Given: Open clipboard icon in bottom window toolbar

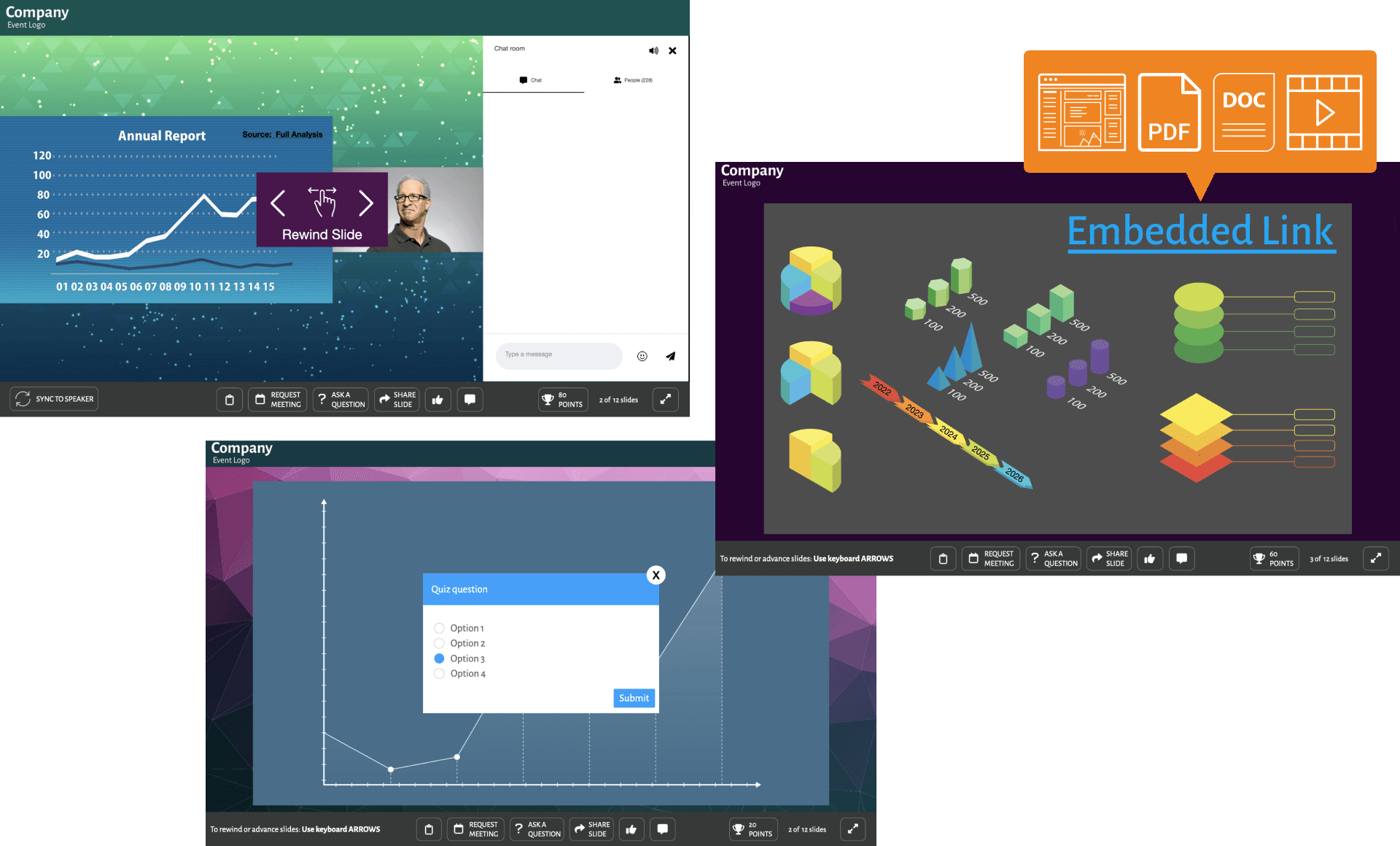Looking at the screenshot, I should pyautogui.click(x=429, y=829).
